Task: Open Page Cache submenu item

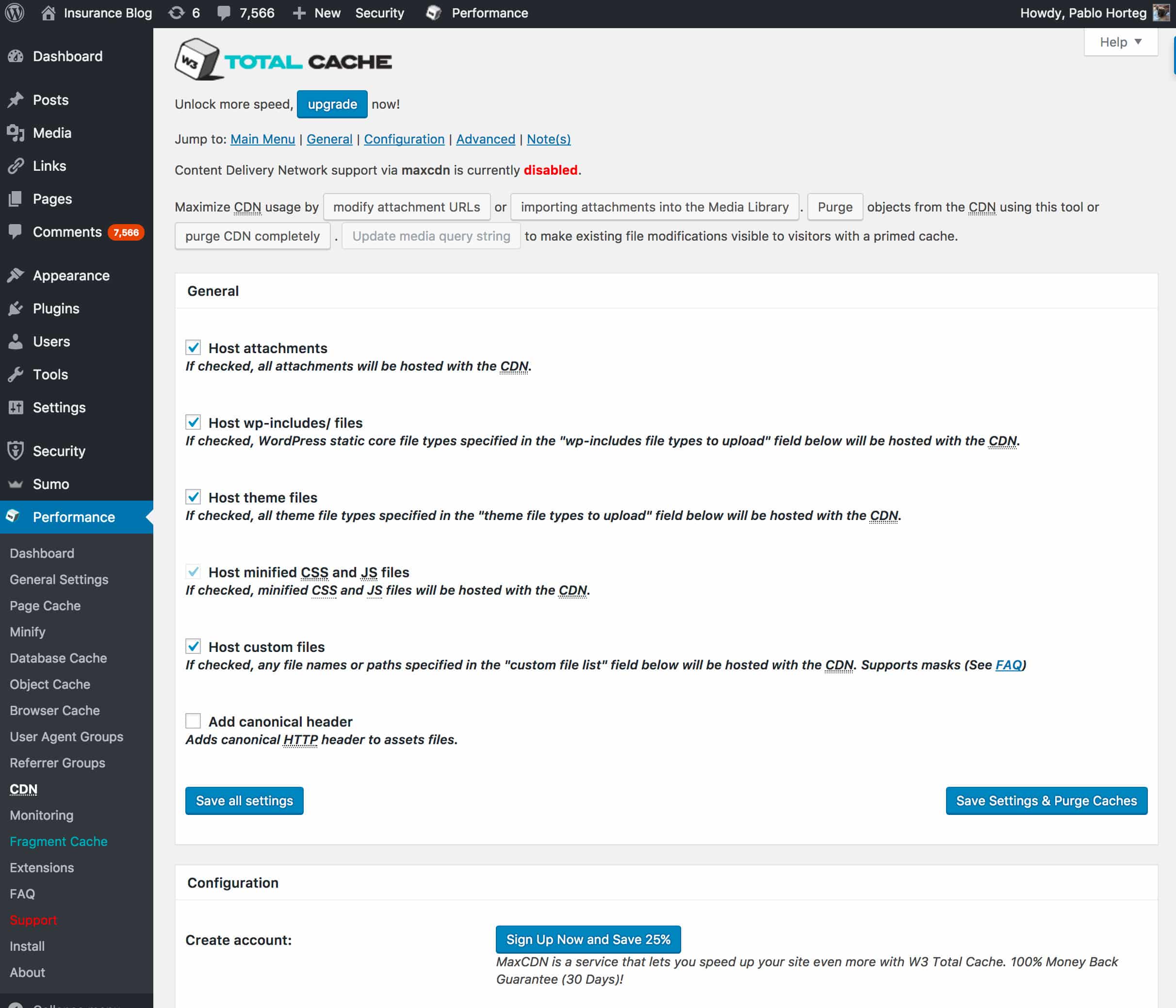Action: [46, 605]
